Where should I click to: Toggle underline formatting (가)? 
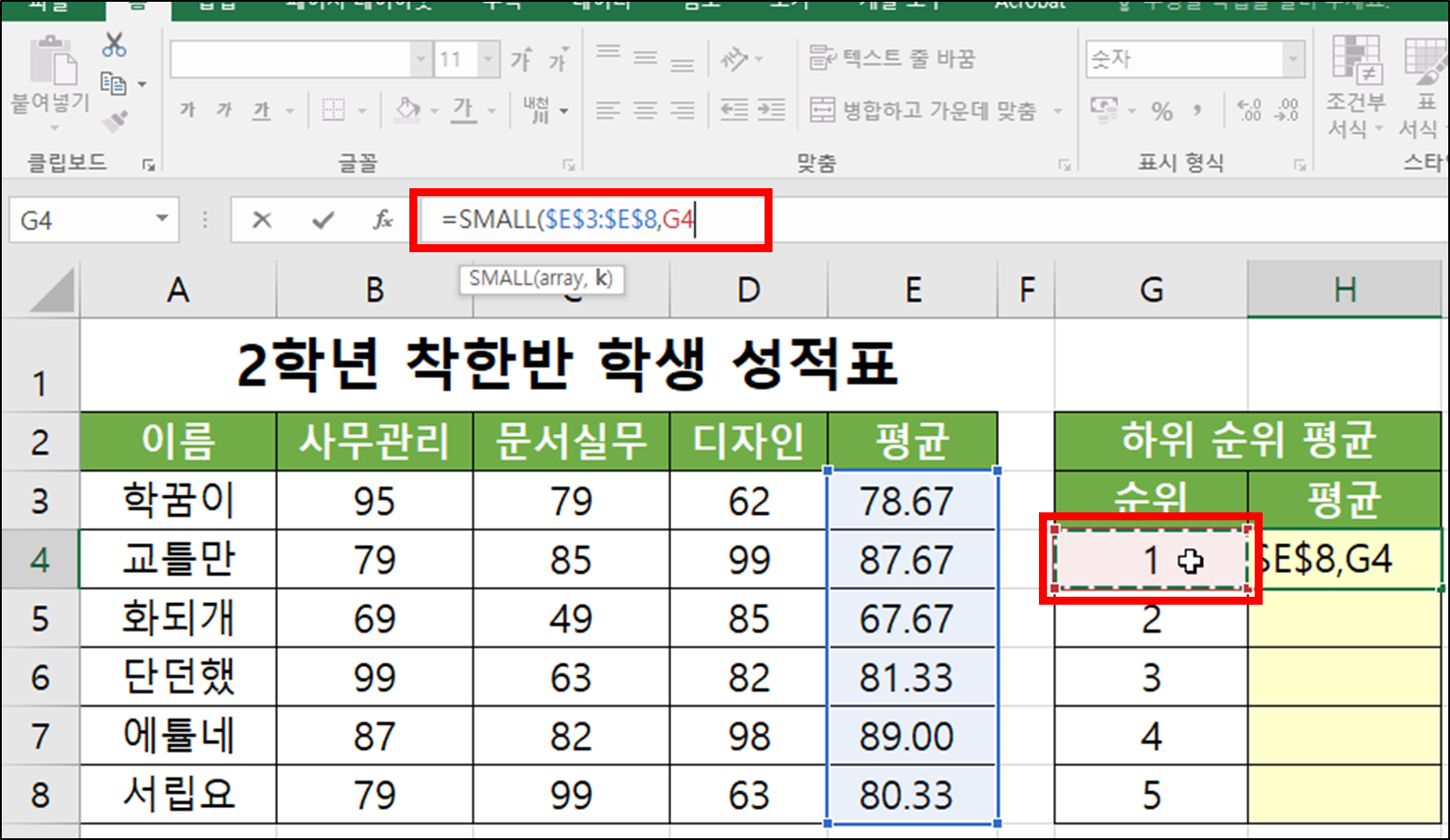click(x=261, y=110)
